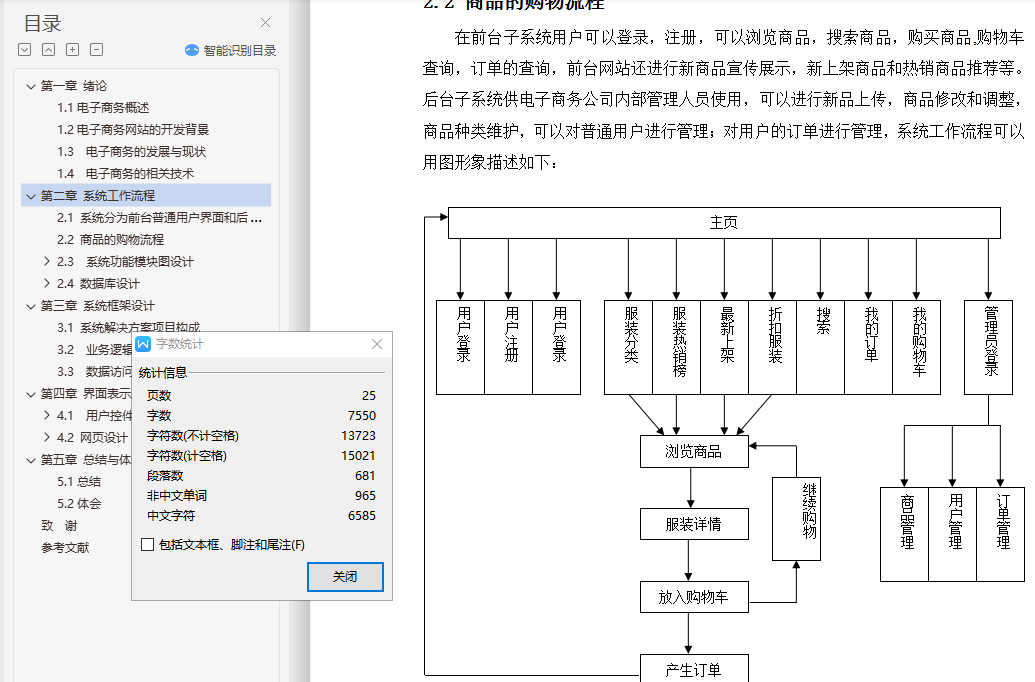Image resolution: width=1035 pixels, height=682 pixels.
Task: Select the 浏览商品 flowchart box
Action: (694, 452)
